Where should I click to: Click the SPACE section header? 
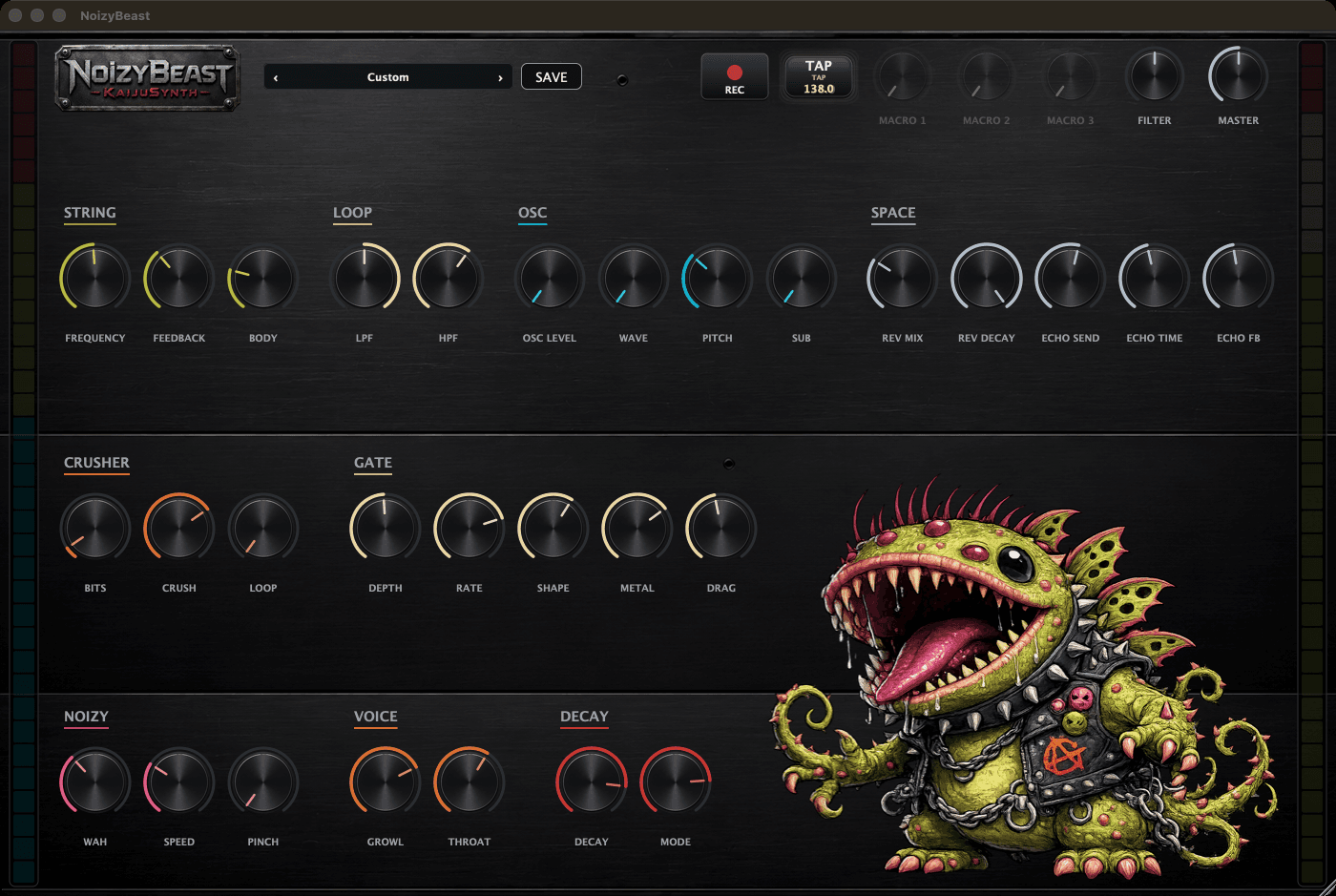[x=893, y=213]
